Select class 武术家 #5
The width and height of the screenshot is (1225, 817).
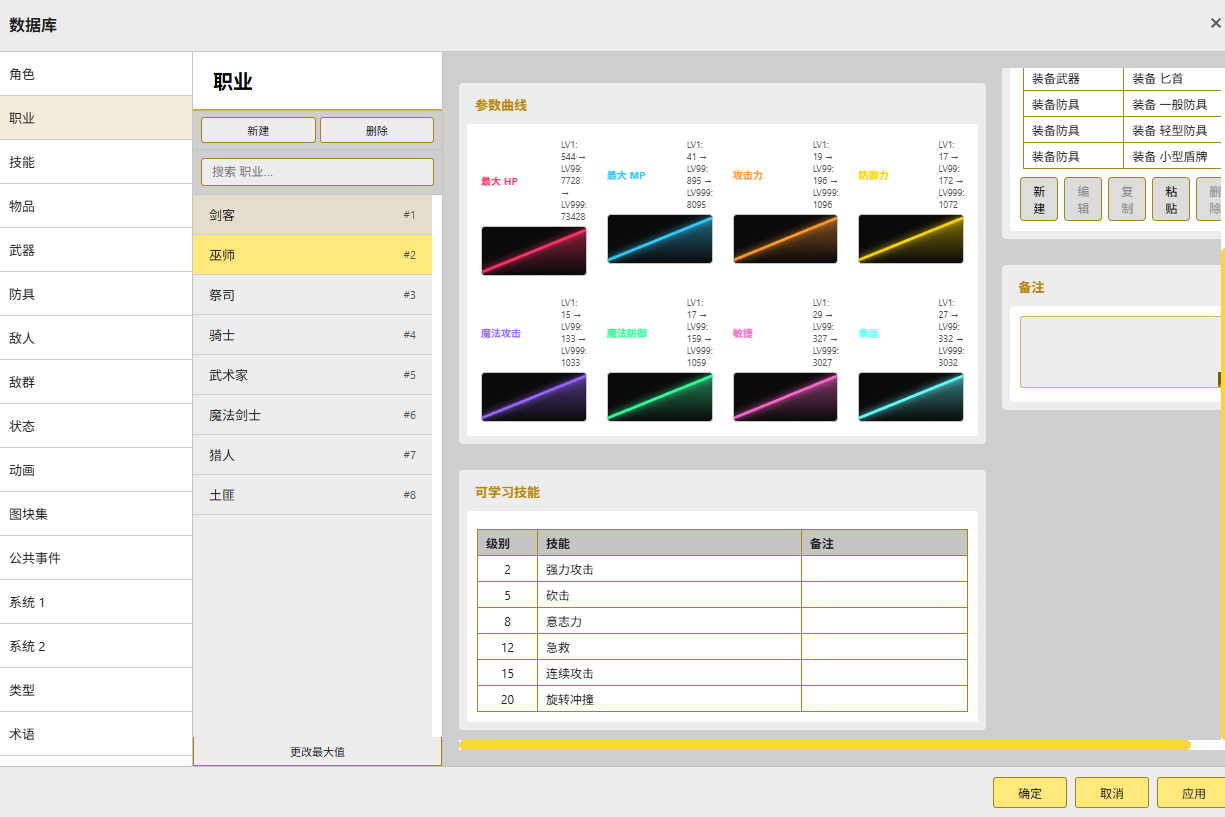tap(312, 375)
